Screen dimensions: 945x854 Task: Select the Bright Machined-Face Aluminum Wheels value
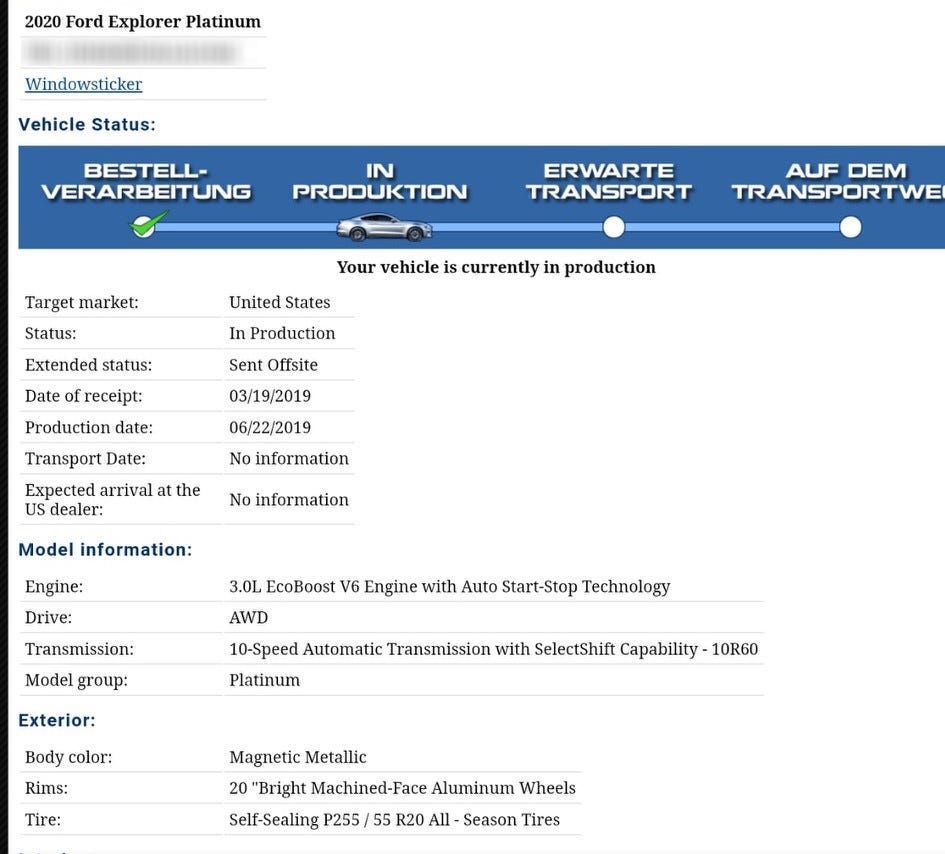[x=403, y=788]
